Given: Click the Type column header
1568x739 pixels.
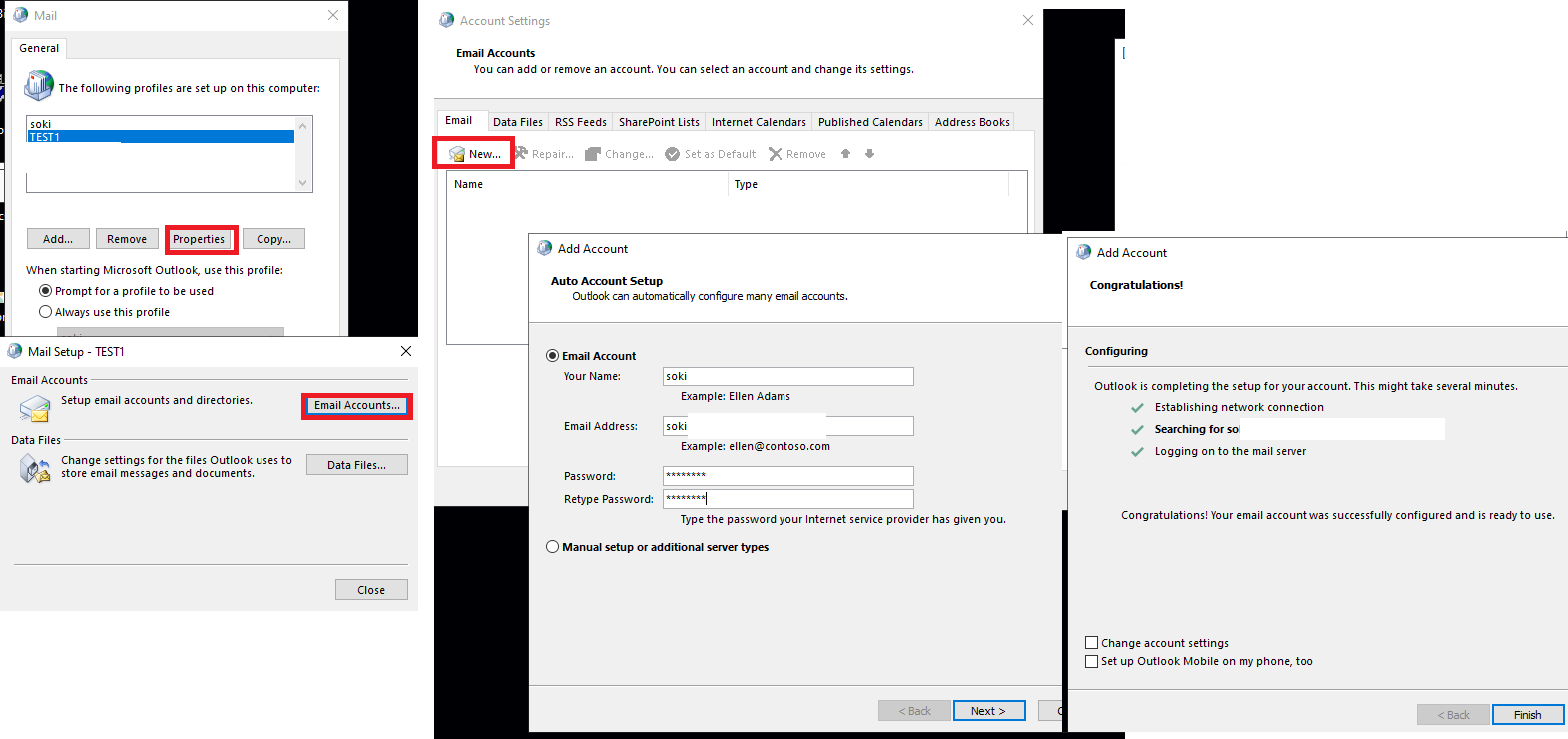Looking at the screenshot, I should point(869,184).
